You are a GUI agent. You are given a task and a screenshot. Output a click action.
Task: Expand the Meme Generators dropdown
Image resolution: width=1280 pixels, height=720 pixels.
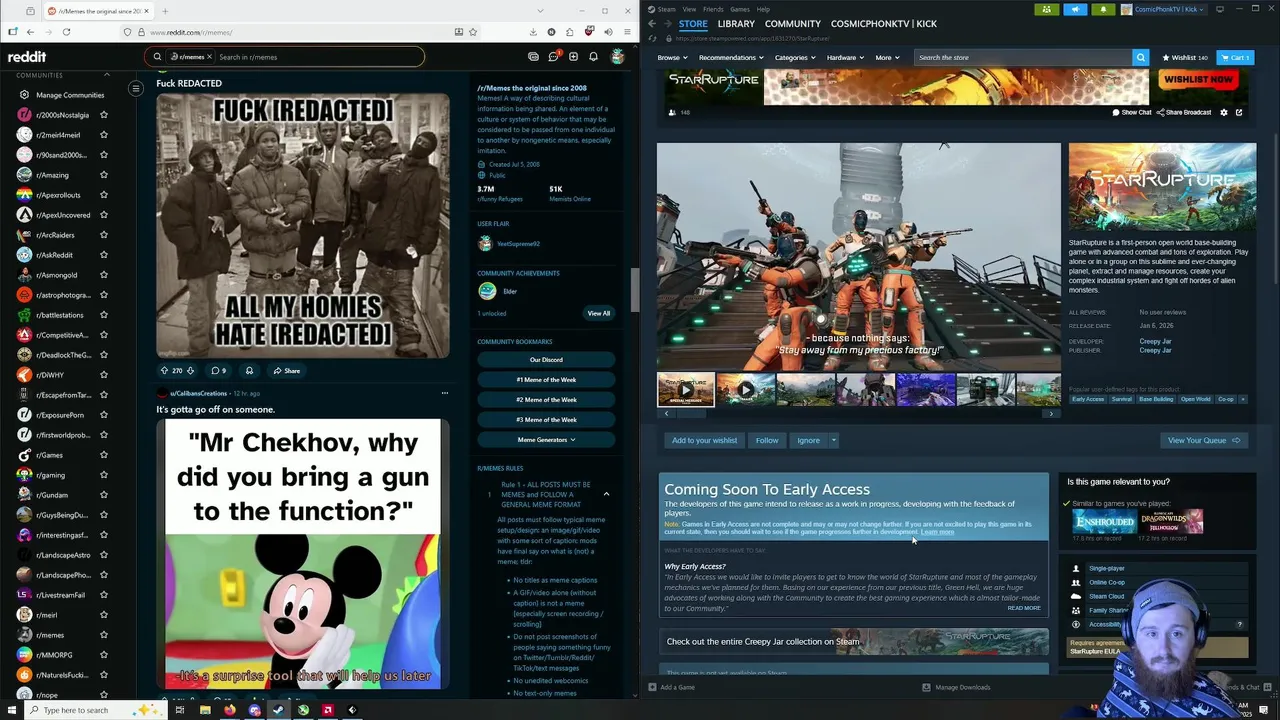pyautogui.click(x=546, y=440)
